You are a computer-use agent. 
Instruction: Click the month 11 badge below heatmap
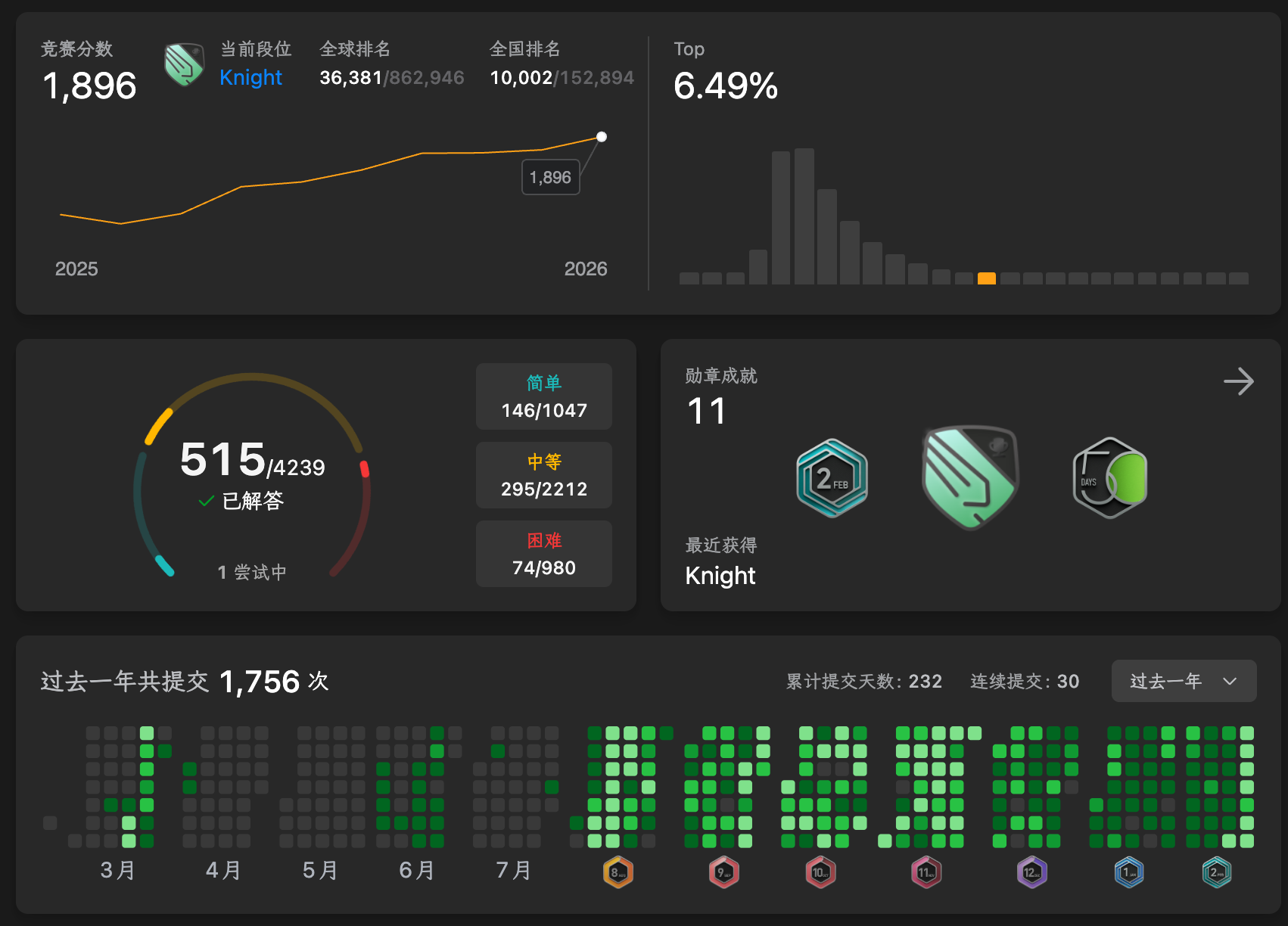point(926,872)
